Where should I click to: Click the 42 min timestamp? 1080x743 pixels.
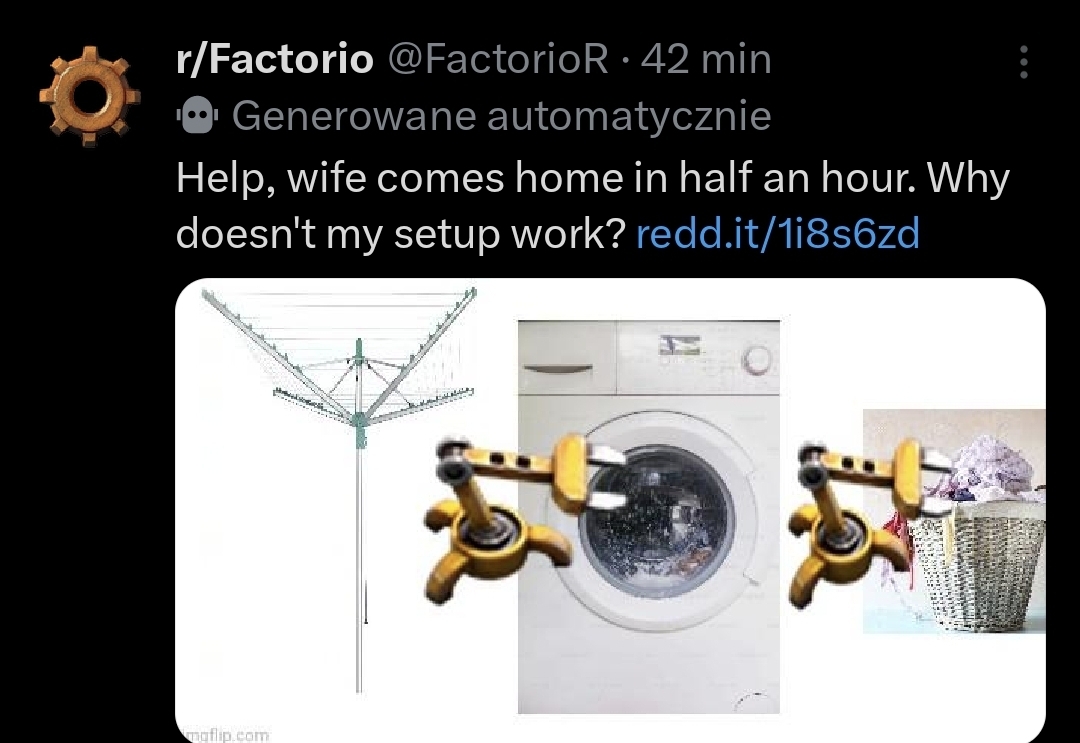tap(706, 59)
